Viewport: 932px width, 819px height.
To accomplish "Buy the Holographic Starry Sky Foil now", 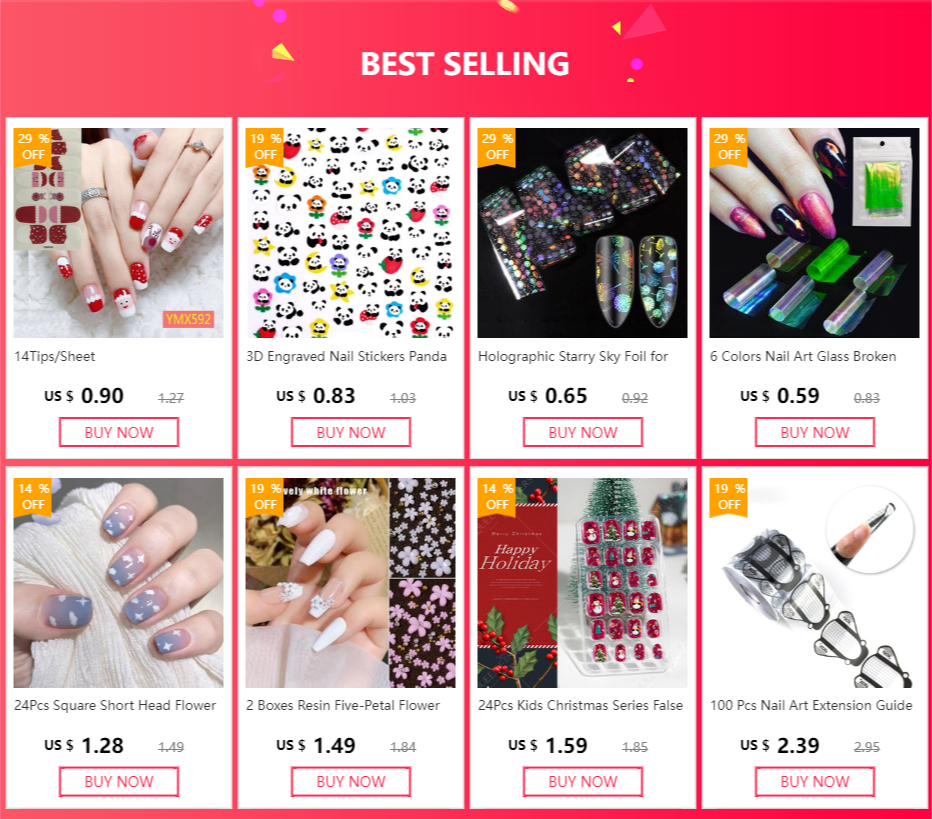I will pyautogui.click(x=582, y=432).
